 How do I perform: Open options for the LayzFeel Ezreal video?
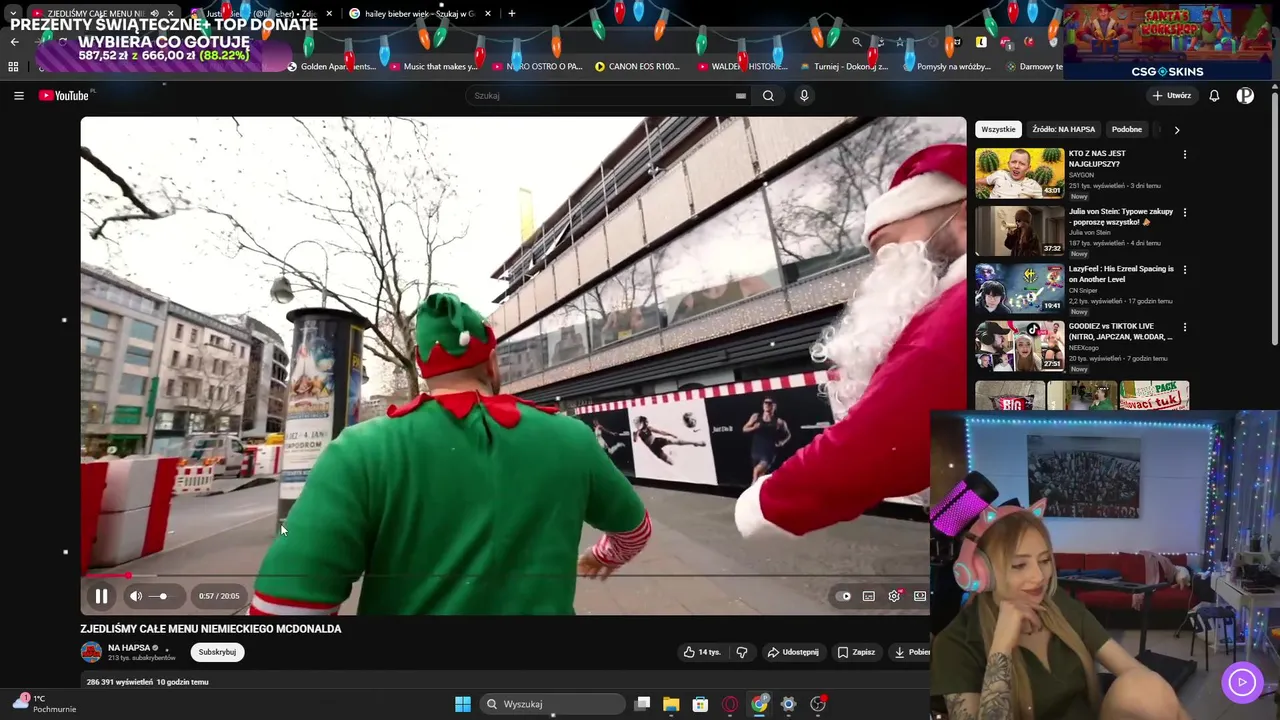pyautogui.click(x=1185, y=269)
